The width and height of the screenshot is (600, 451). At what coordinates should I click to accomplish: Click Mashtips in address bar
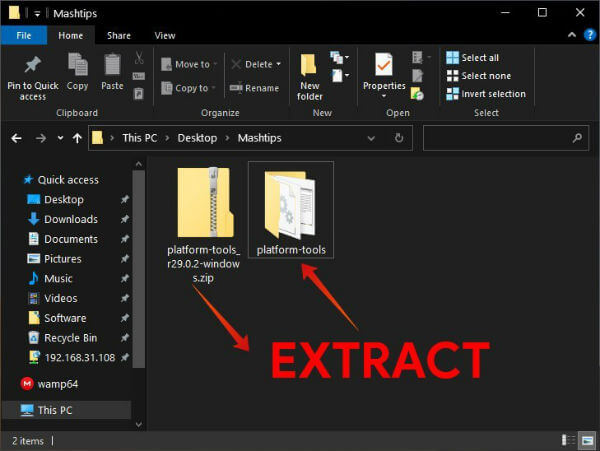tap(259, 138)
